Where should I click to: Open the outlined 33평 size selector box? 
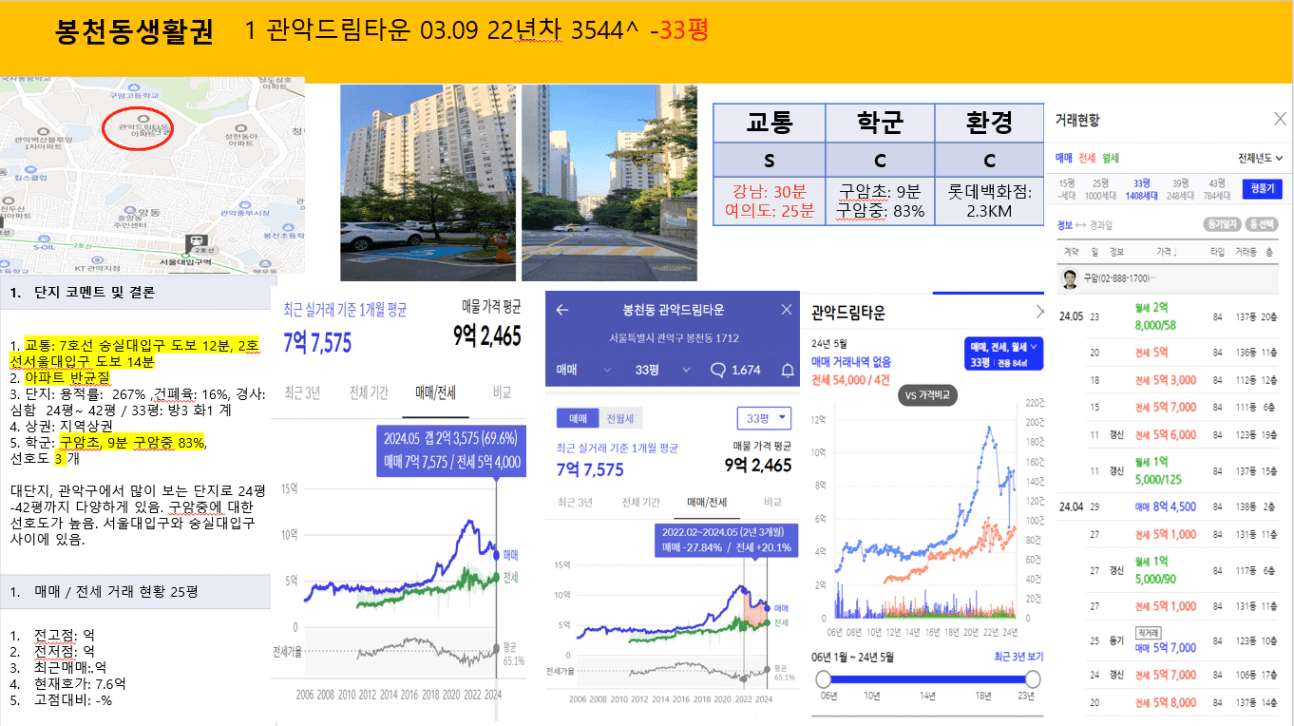[x=764, y=418]
